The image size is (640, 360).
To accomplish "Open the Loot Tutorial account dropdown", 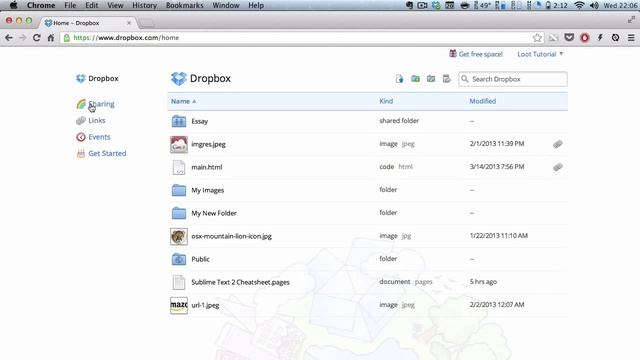I will coord(540,54).
